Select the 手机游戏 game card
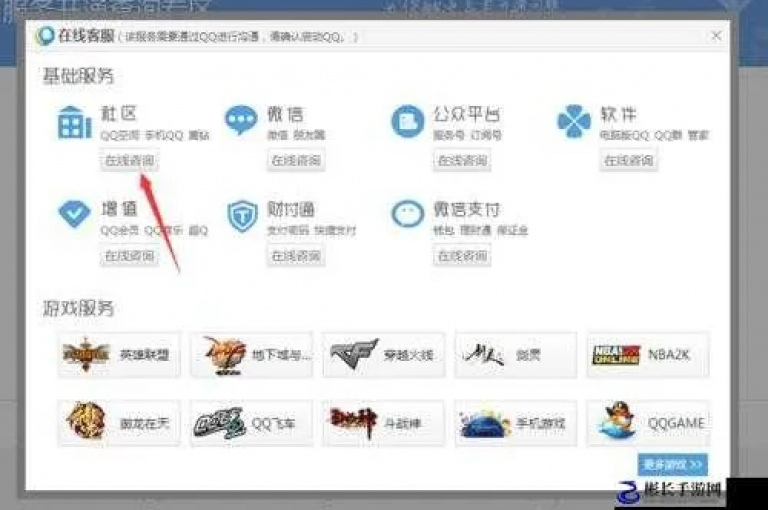This screenshot has width=768, height=510. pyautogui.click(x=516, y=423)
